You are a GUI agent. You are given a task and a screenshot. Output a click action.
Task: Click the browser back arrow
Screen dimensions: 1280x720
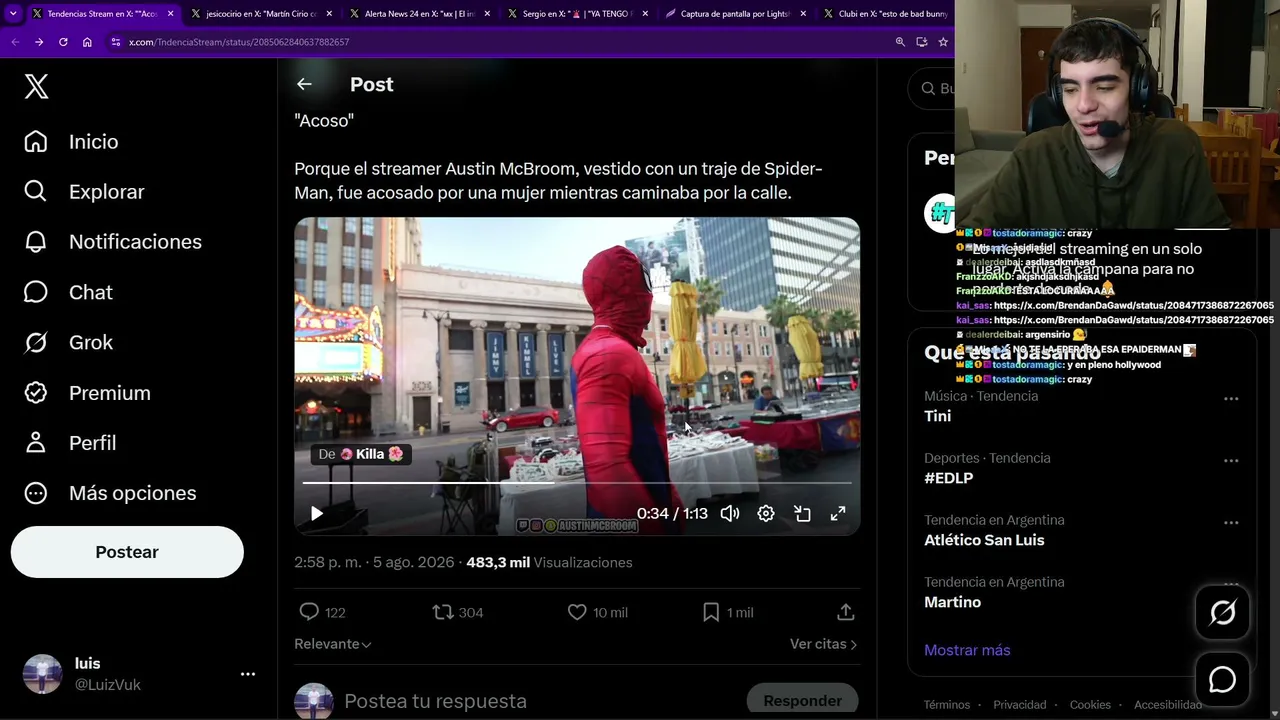pyautogui.click(x=15, y=42)
